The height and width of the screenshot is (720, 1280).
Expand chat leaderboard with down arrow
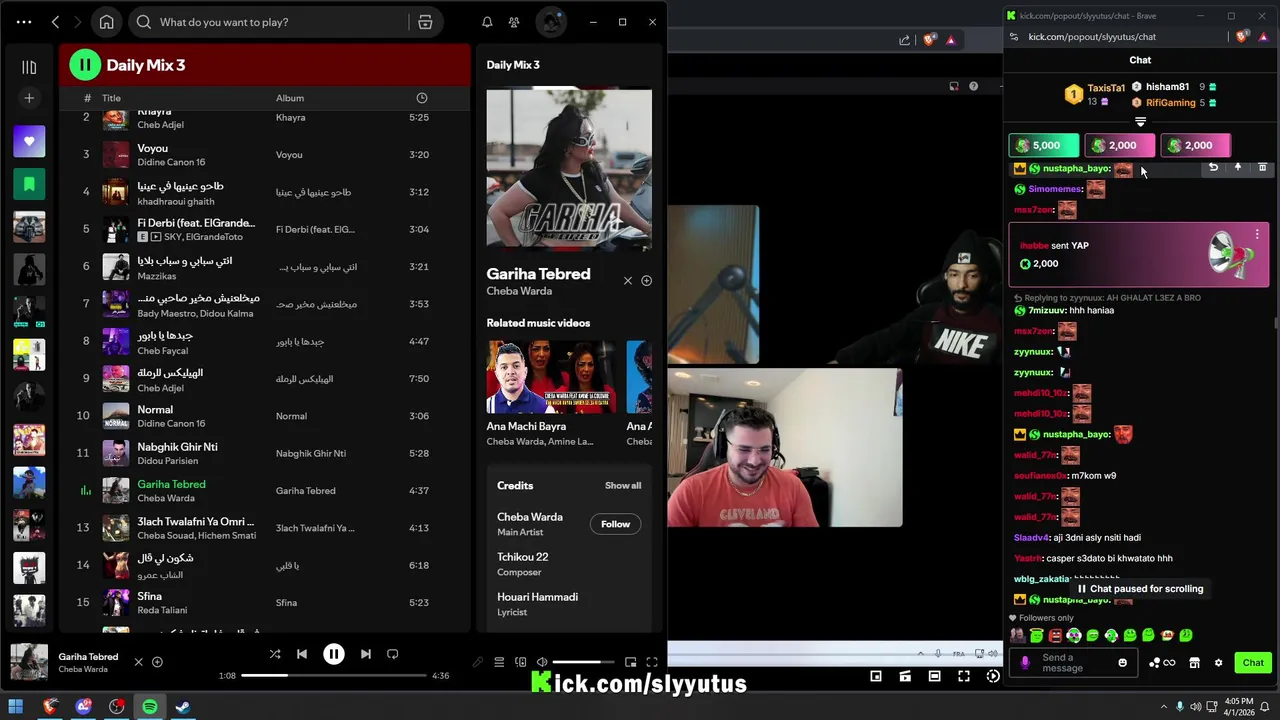pyautogui.click(x=1140, y=122)
